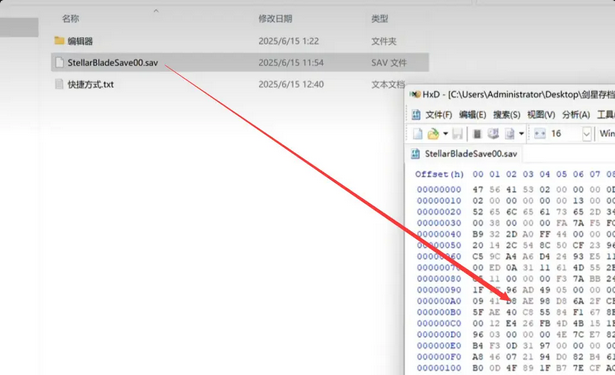Select 快捷方式.txt in Explorer file list
The width and height of the screenshot is (615, 375).
91,84
